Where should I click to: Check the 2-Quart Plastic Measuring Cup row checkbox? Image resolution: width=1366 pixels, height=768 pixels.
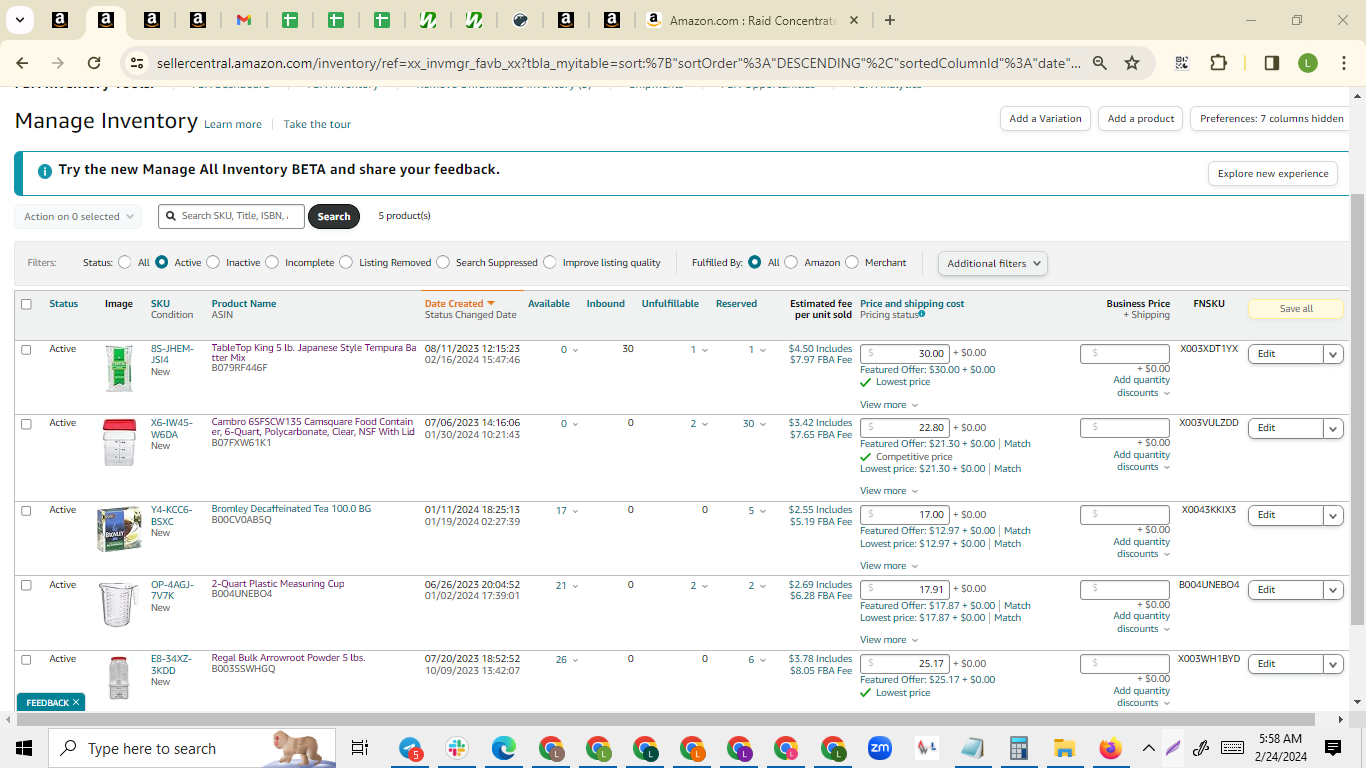click(x=26, y=585)
